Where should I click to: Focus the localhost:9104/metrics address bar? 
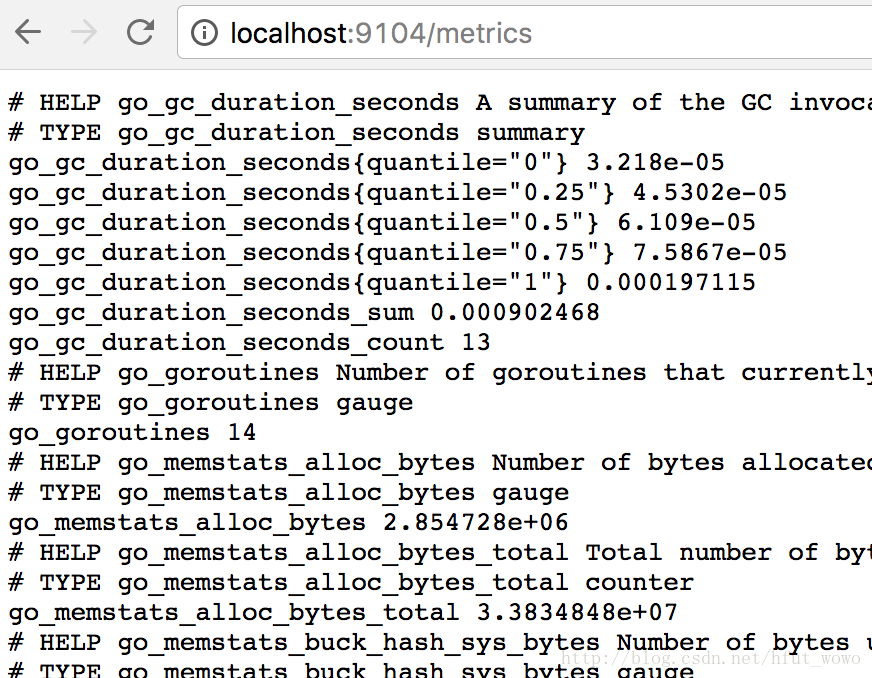(x=524, y=32)
